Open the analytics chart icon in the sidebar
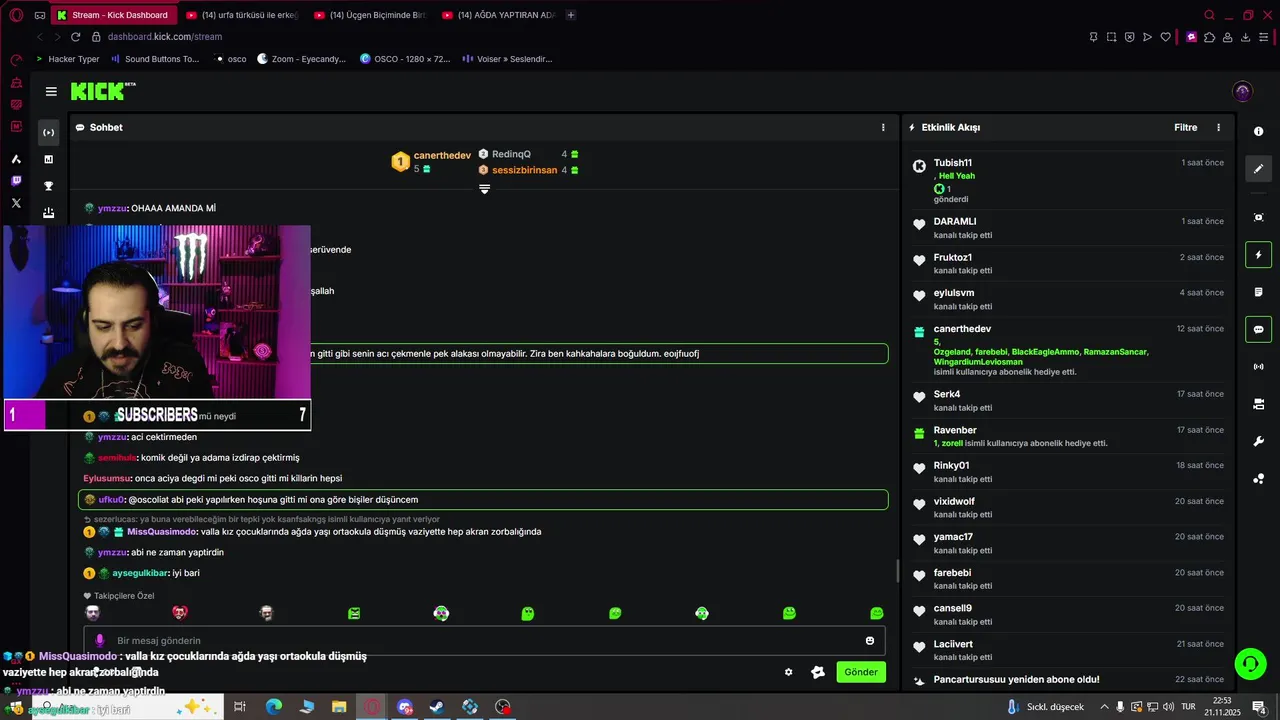The height and width of the screenshot is (720, 1280). click(48, 159)
